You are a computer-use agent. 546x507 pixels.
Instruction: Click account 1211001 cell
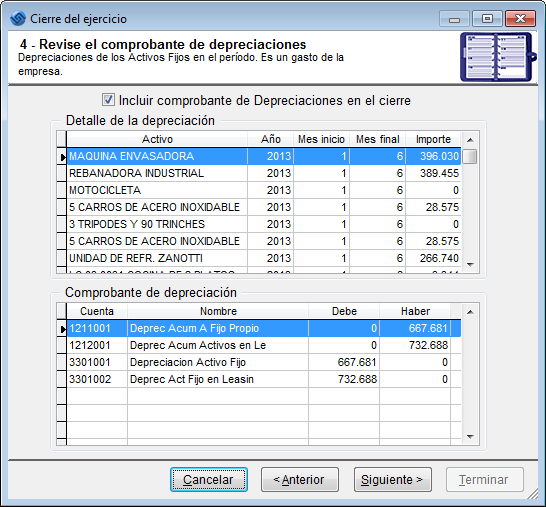pos(97,328)
